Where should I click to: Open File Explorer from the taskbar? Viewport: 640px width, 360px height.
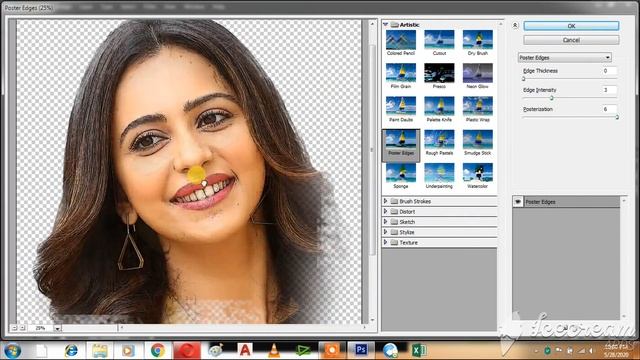[x=99, y=350]
